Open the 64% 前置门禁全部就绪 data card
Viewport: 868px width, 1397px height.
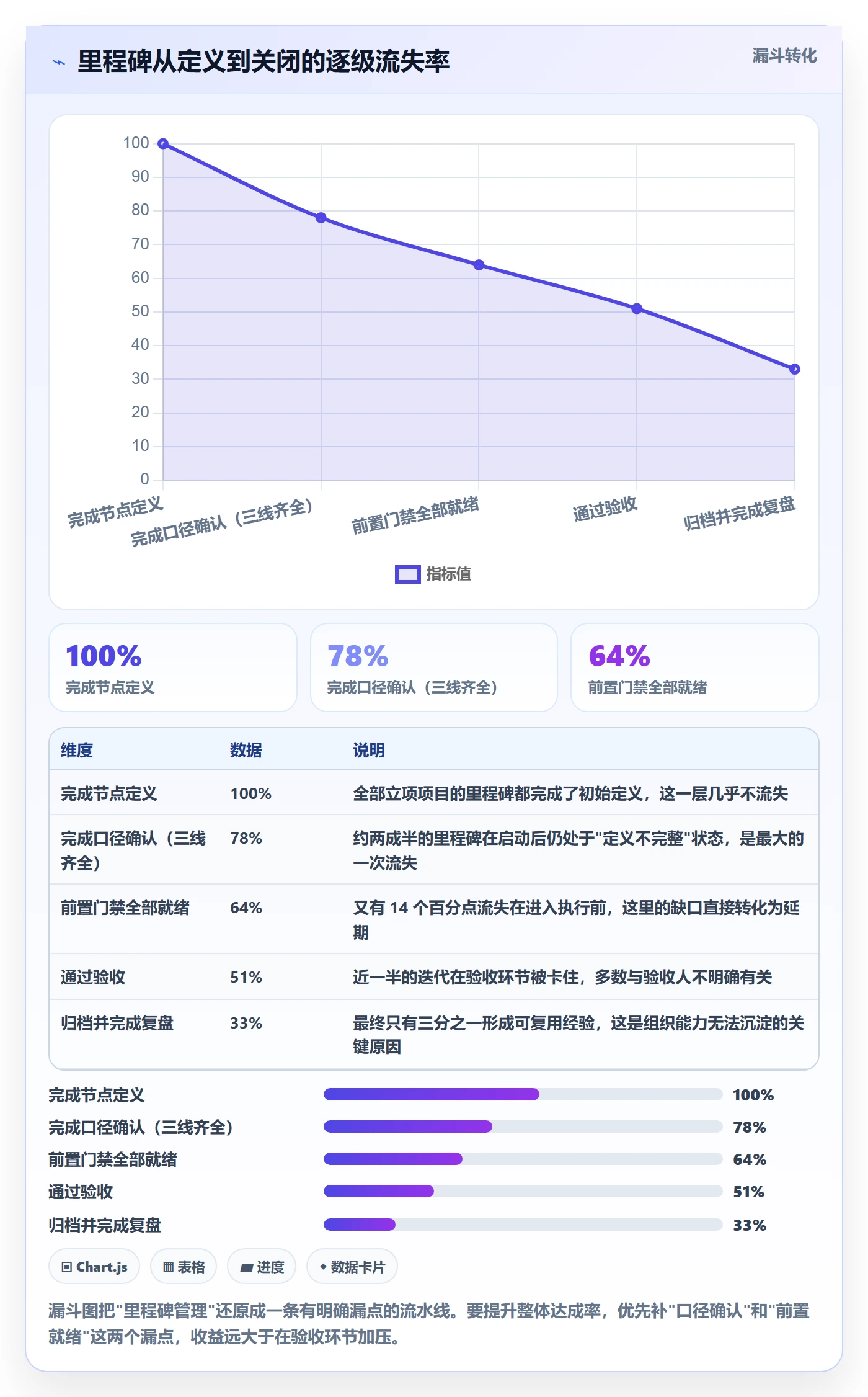695,667
